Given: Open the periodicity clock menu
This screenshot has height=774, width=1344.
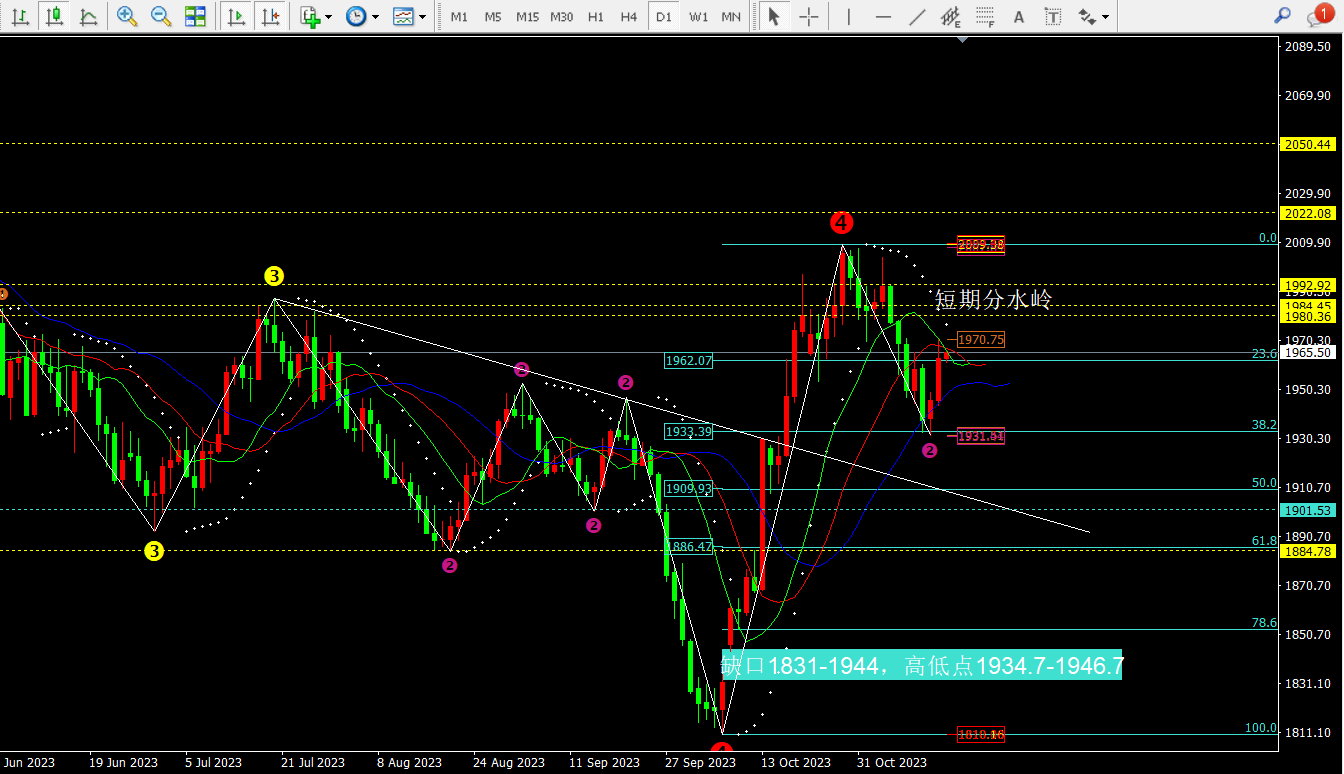Looking at the screenshot, I should [x=355, y=16].
